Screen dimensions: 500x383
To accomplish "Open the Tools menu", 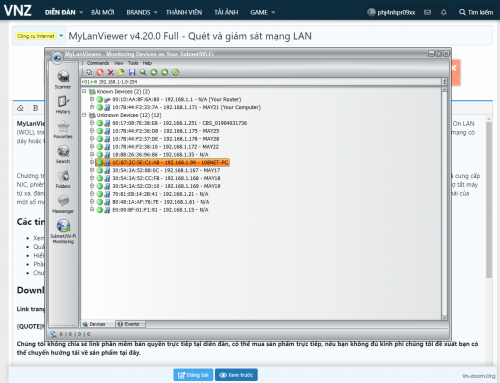I will coord(133,63).
